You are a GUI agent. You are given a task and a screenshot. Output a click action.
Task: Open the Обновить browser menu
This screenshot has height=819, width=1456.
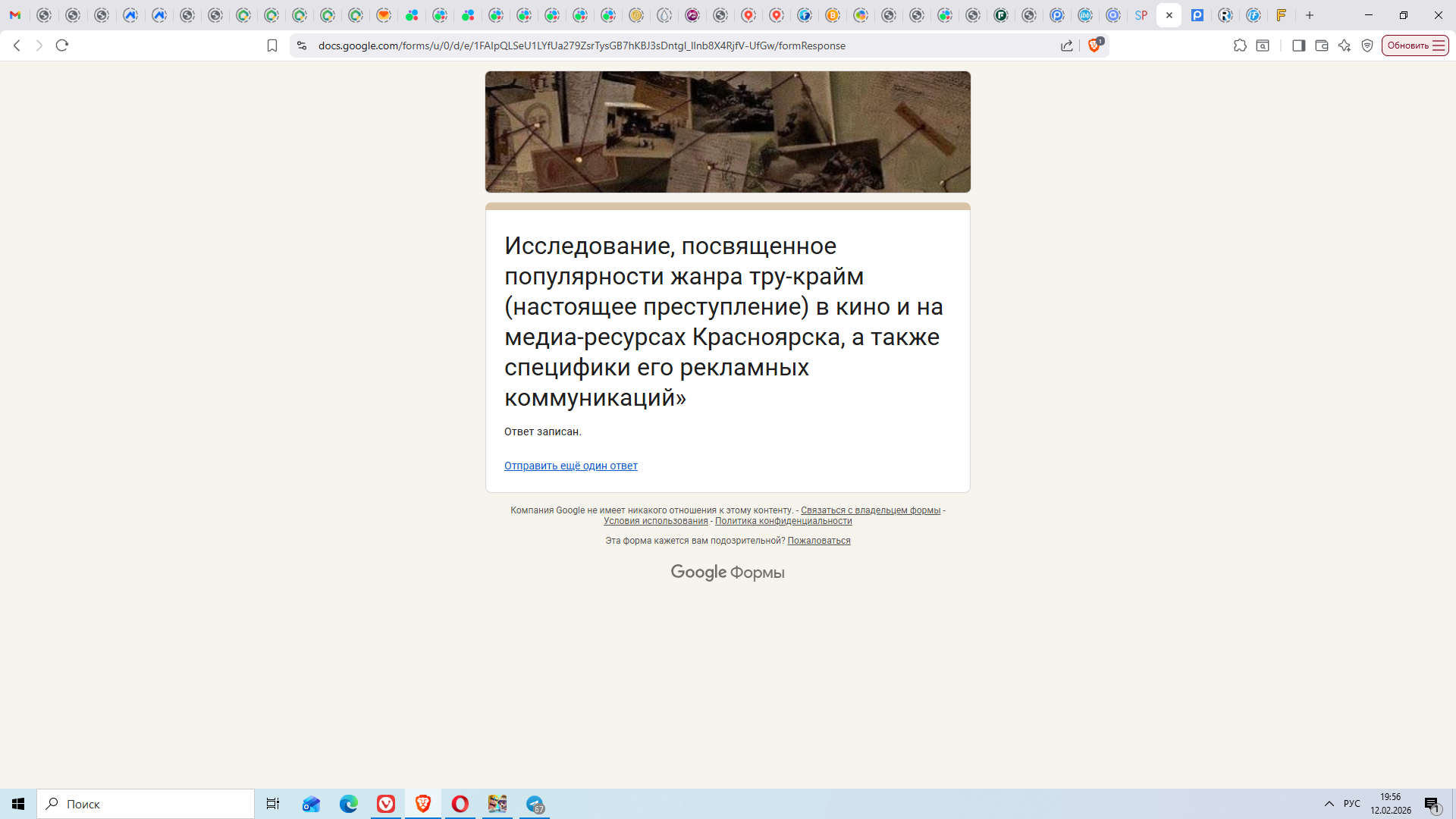(x=1415, y=45)
